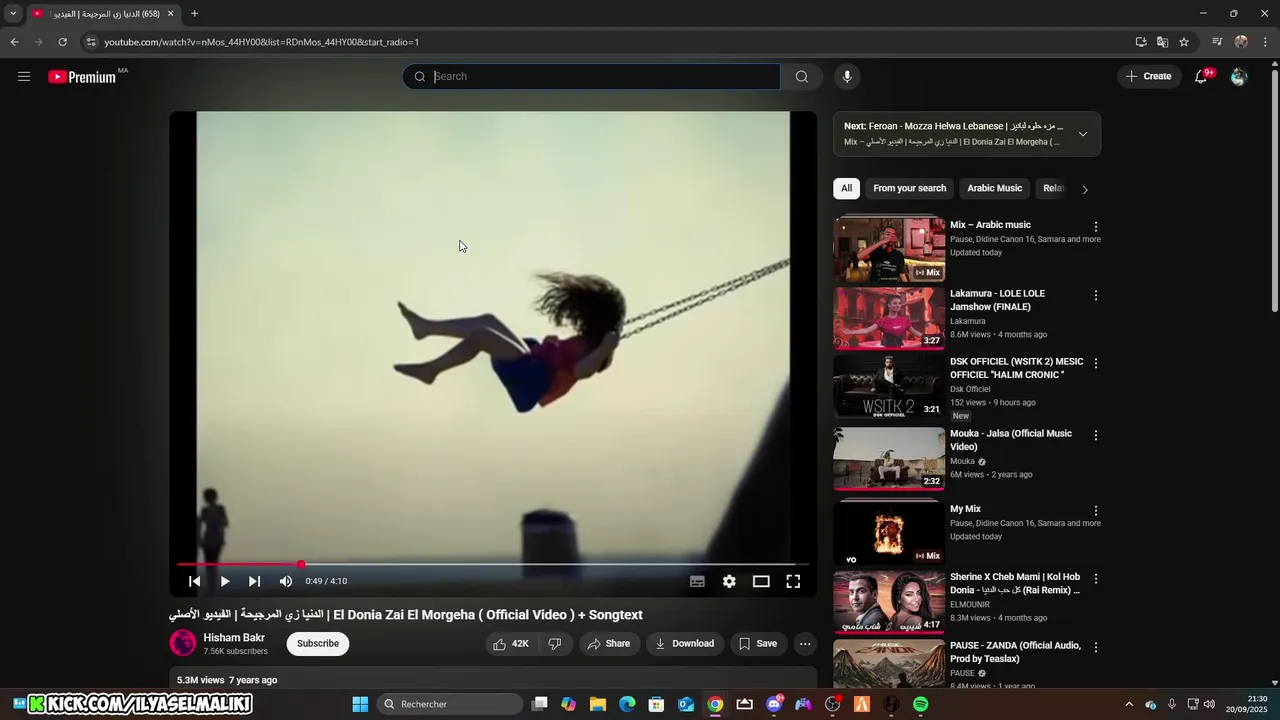Image resolution: width=1280 pixels, height=720 pixels.
Task: Click the red playhead scrubber dot
Action: click(x=301, y=565)
